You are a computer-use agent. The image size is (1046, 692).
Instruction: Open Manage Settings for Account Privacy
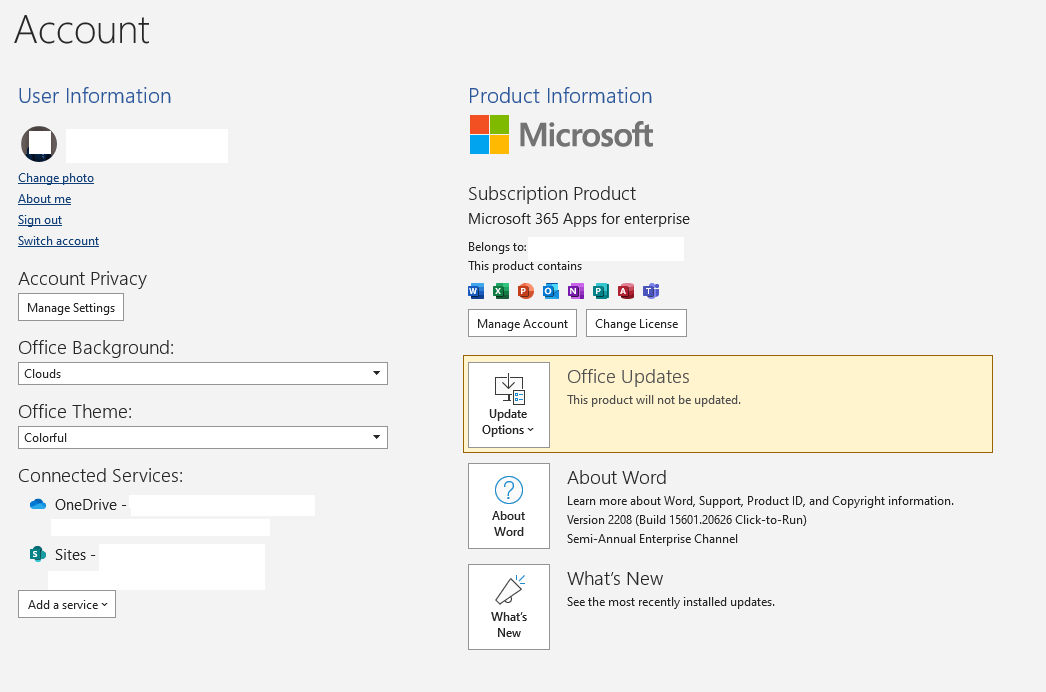pos(71,307)
